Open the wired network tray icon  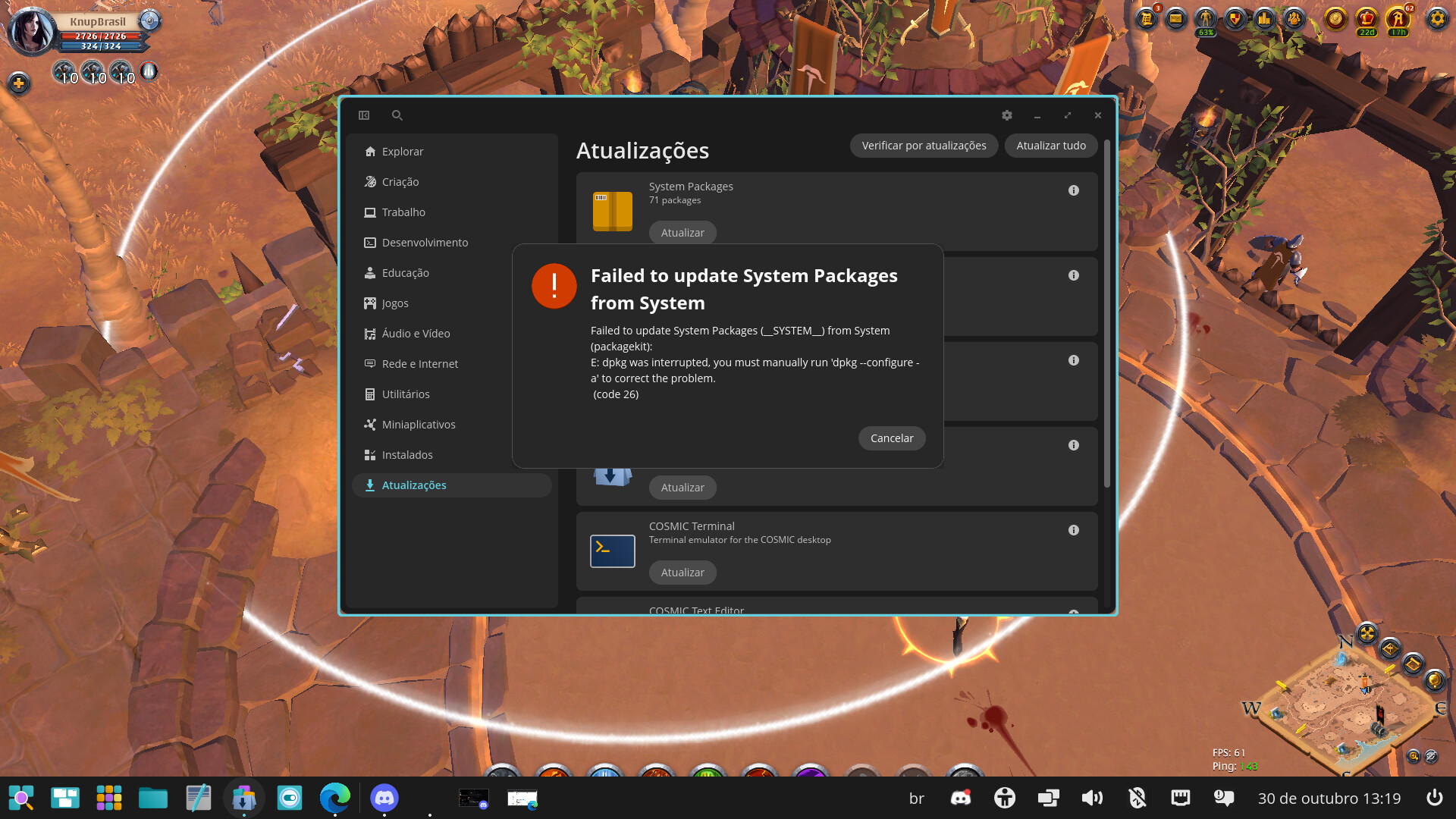coord(1181,798)
